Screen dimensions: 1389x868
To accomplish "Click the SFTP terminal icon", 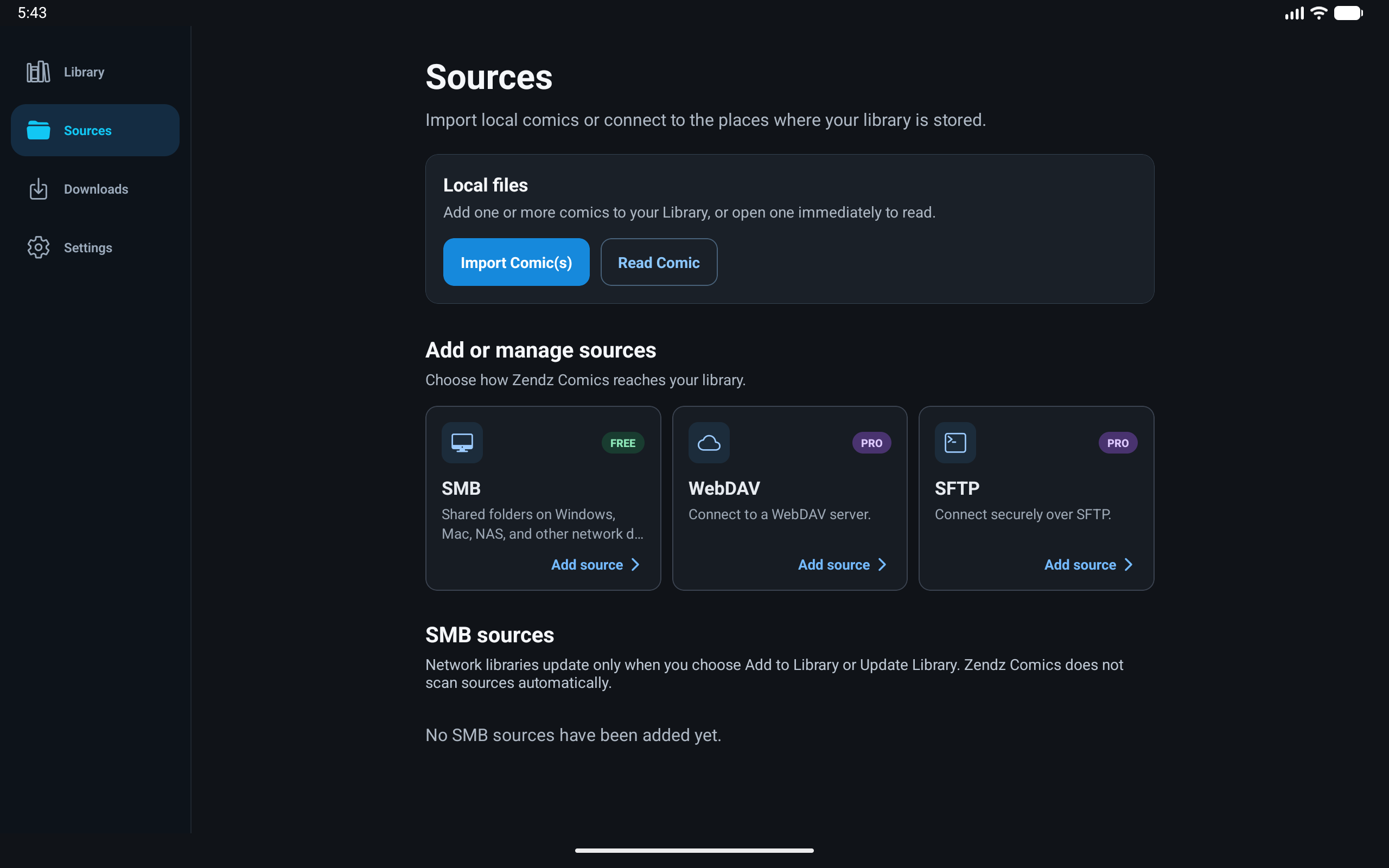I will (x=955, y=443).
